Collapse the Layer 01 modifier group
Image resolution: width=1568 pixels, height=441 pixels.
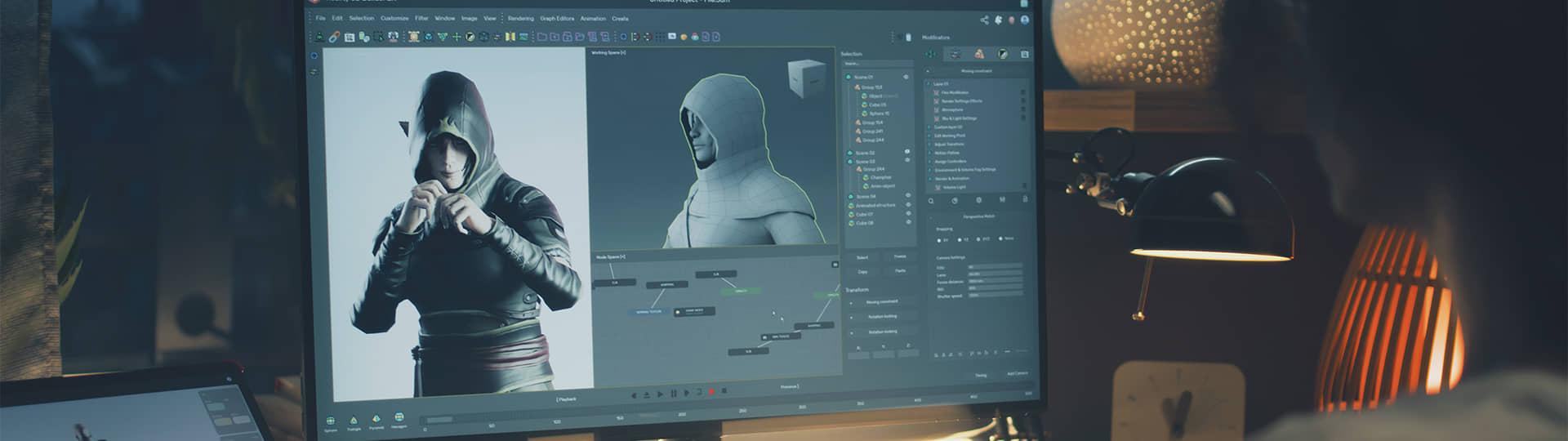click(929, 84)
